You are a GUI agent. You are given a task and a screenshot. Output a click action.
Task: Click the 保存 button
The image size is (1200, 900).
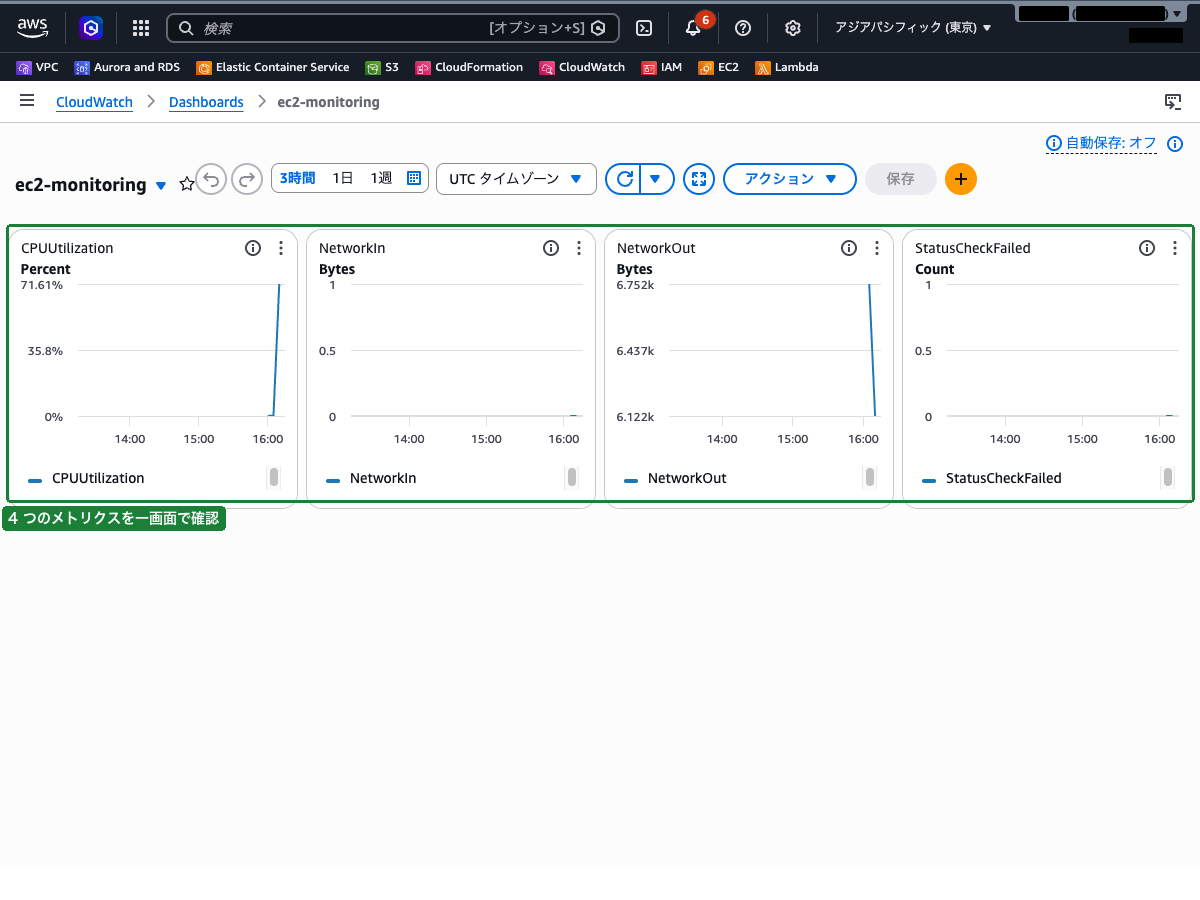tap(901, 179)
